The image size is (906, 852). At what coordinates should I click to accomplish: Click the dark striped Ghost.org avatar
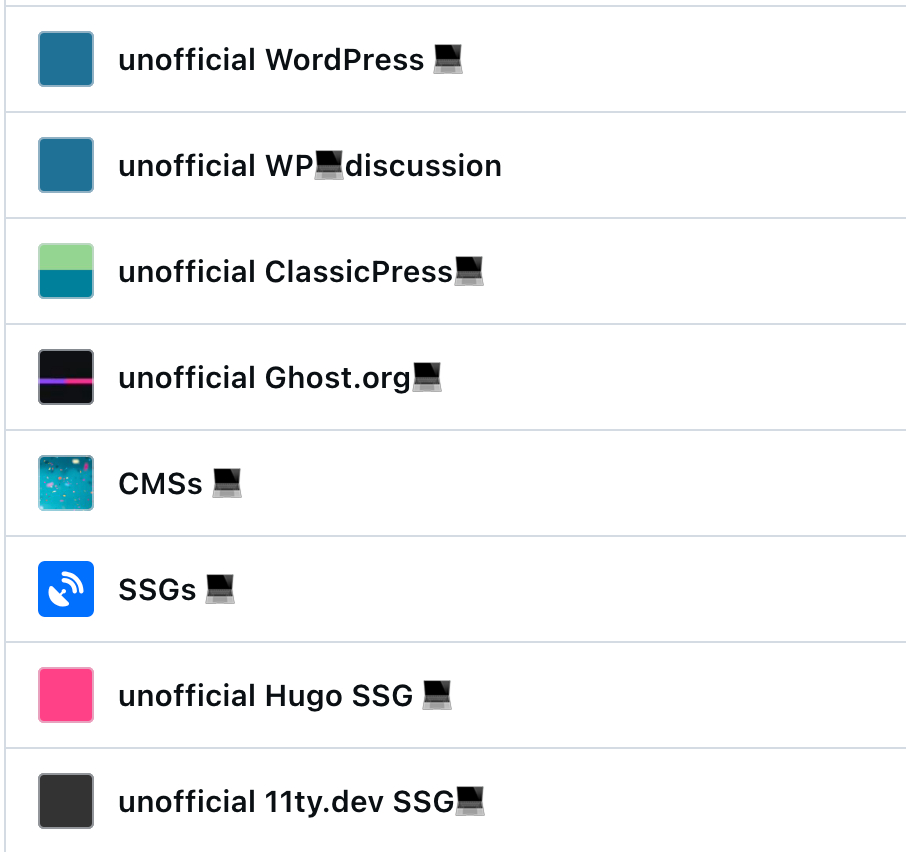click(x=66, y=377)
